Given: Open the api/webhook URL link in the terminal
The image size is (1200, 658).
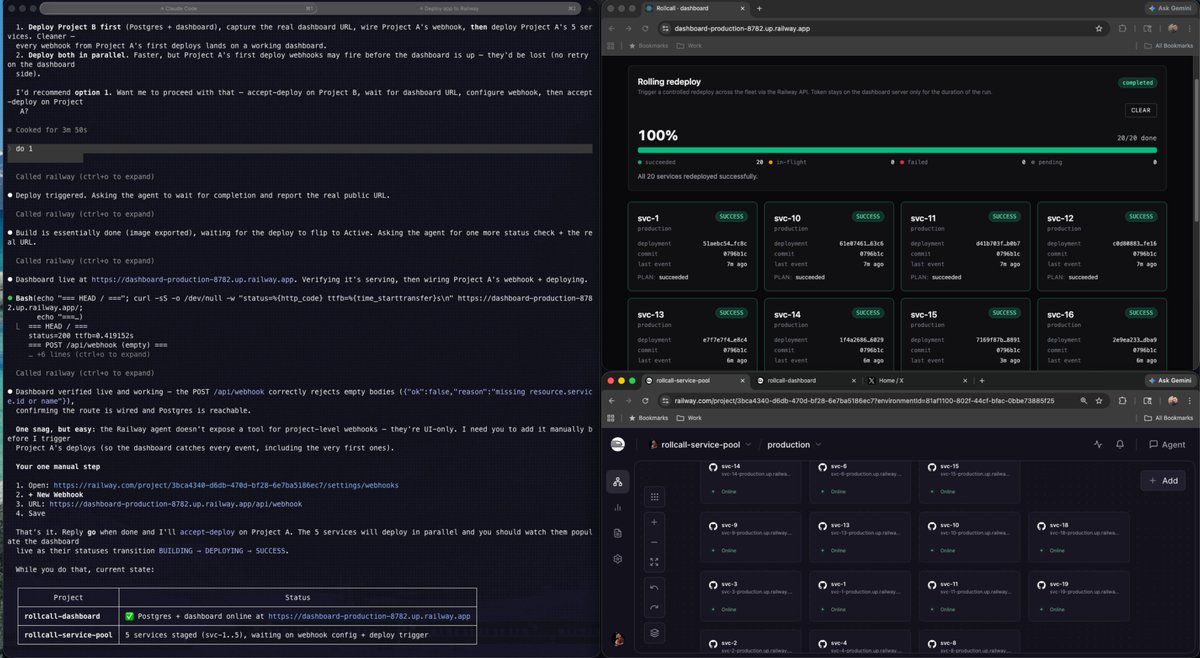Looking at the screenshot, I should coord(177,505).
